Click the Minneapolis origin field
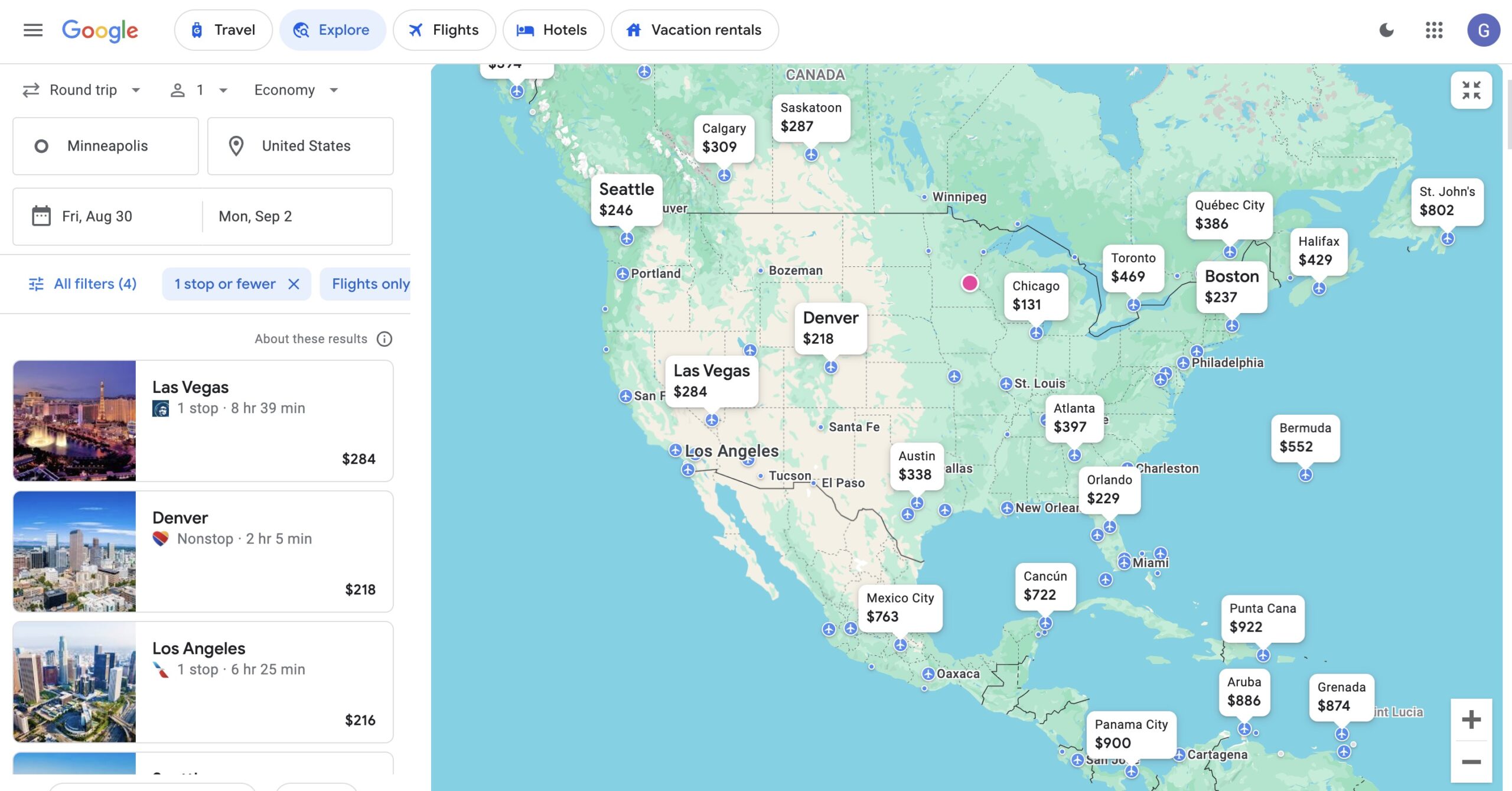This screenshot has height=791, width=1512. pyautogui.click(x=106, y=146)
